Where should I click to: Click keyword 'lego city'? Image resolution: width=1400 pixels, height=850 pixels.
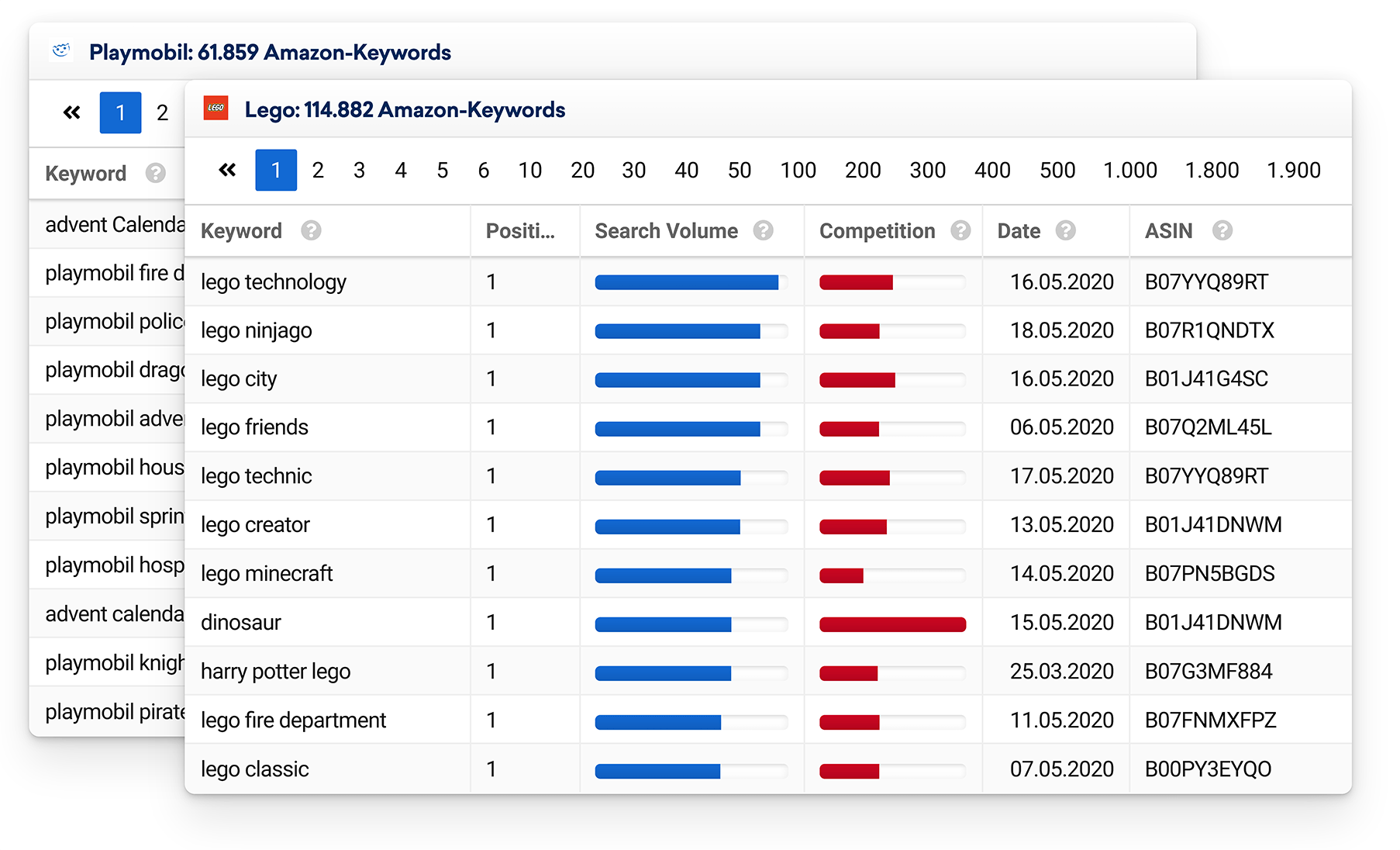tap(239, 379)
